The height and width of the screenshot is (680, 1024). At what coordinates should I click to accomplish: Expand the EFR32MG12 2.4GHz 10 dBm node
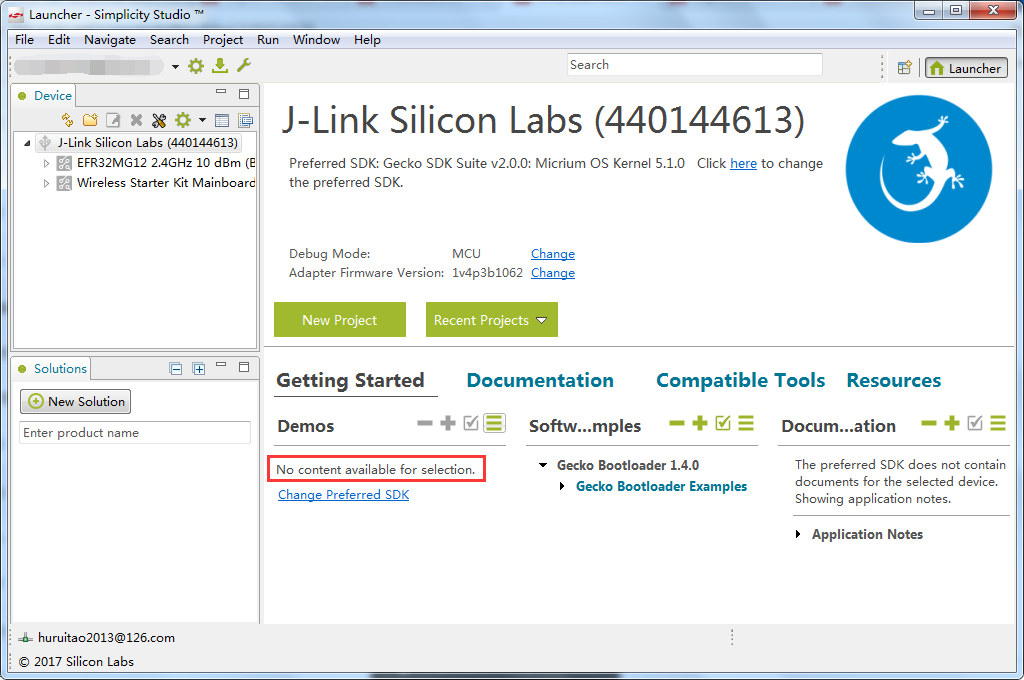(x=46, y=163)
